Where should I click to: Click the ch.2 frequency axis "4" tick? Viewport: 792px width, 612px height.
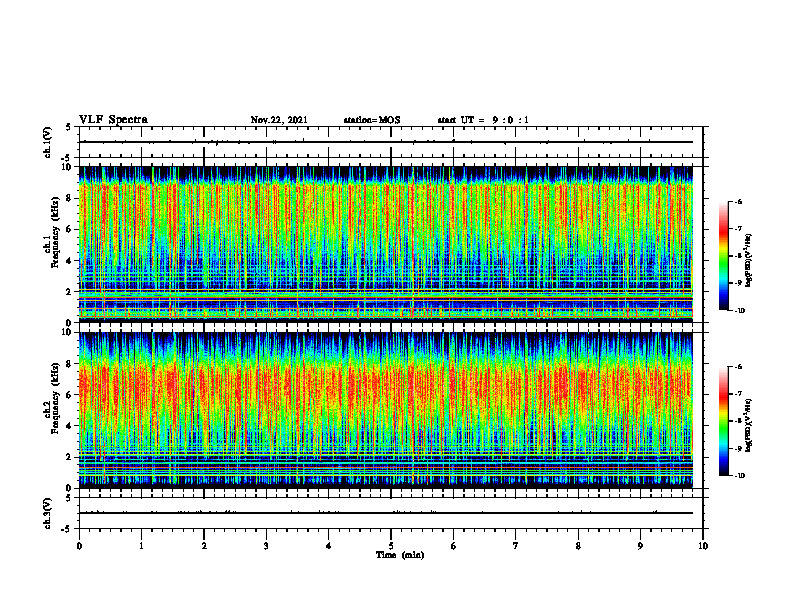pos(70,426)
